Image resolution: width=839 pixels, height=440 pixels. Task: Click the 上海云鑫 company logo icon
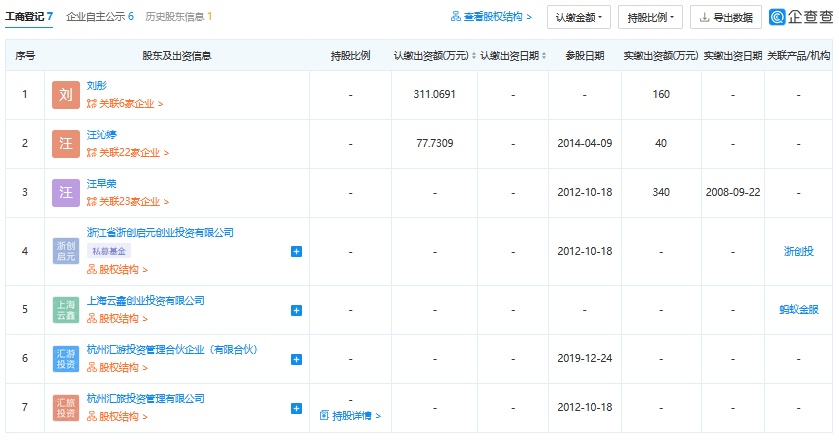click(65, 310)
